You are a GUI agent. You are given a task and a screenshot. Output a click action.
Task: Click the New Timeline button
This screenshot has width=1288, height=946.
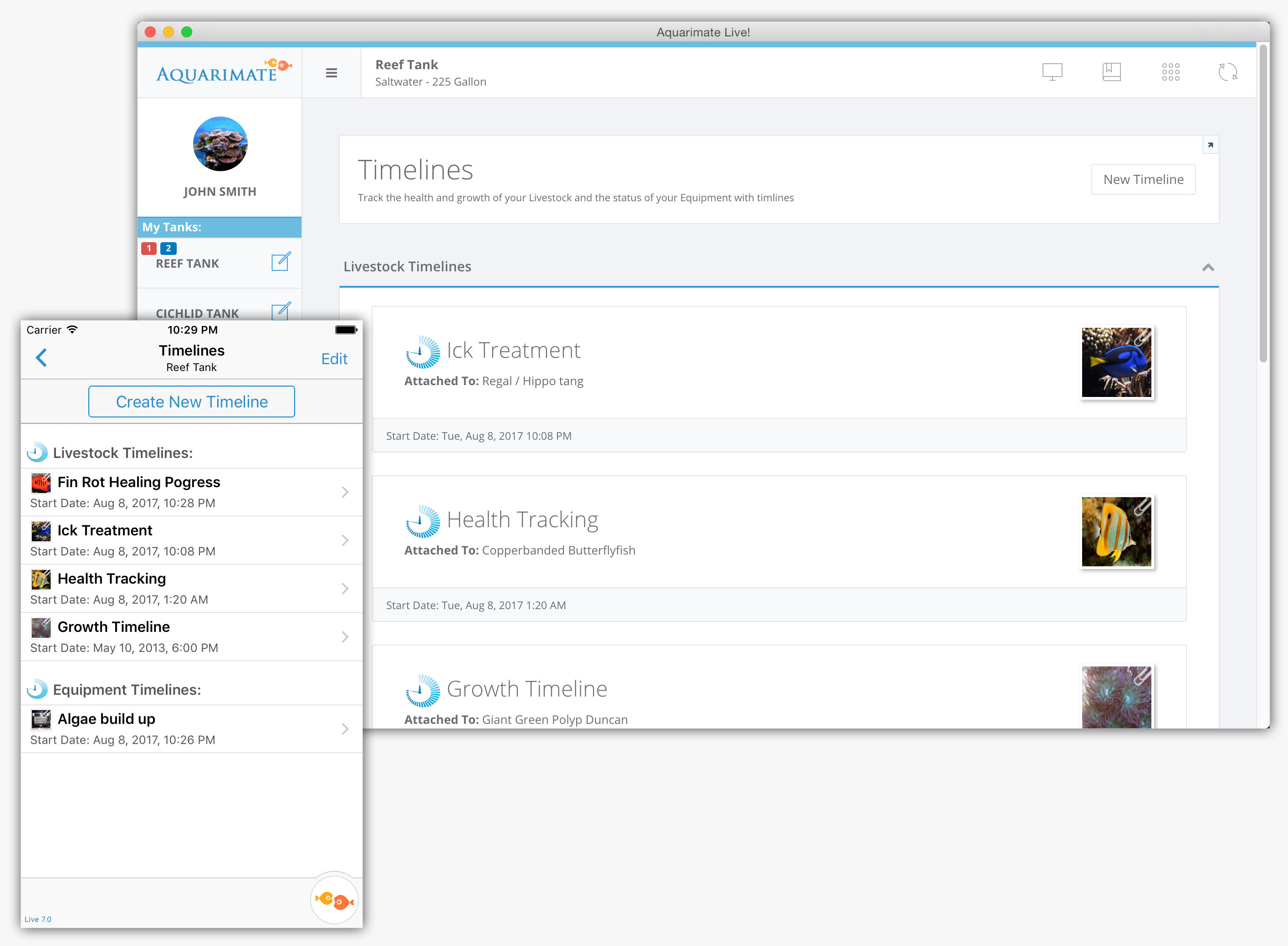1143,179
